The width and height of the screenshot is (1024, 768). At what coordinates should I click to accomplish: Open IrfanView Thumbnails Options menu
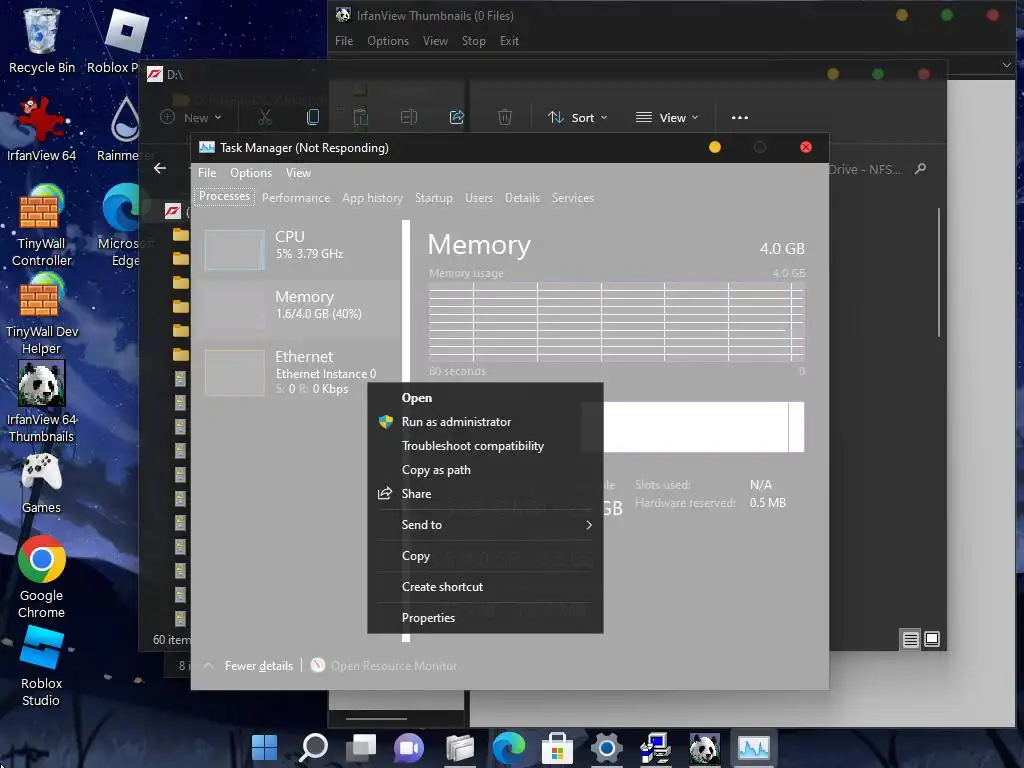[x=388, y=41]
